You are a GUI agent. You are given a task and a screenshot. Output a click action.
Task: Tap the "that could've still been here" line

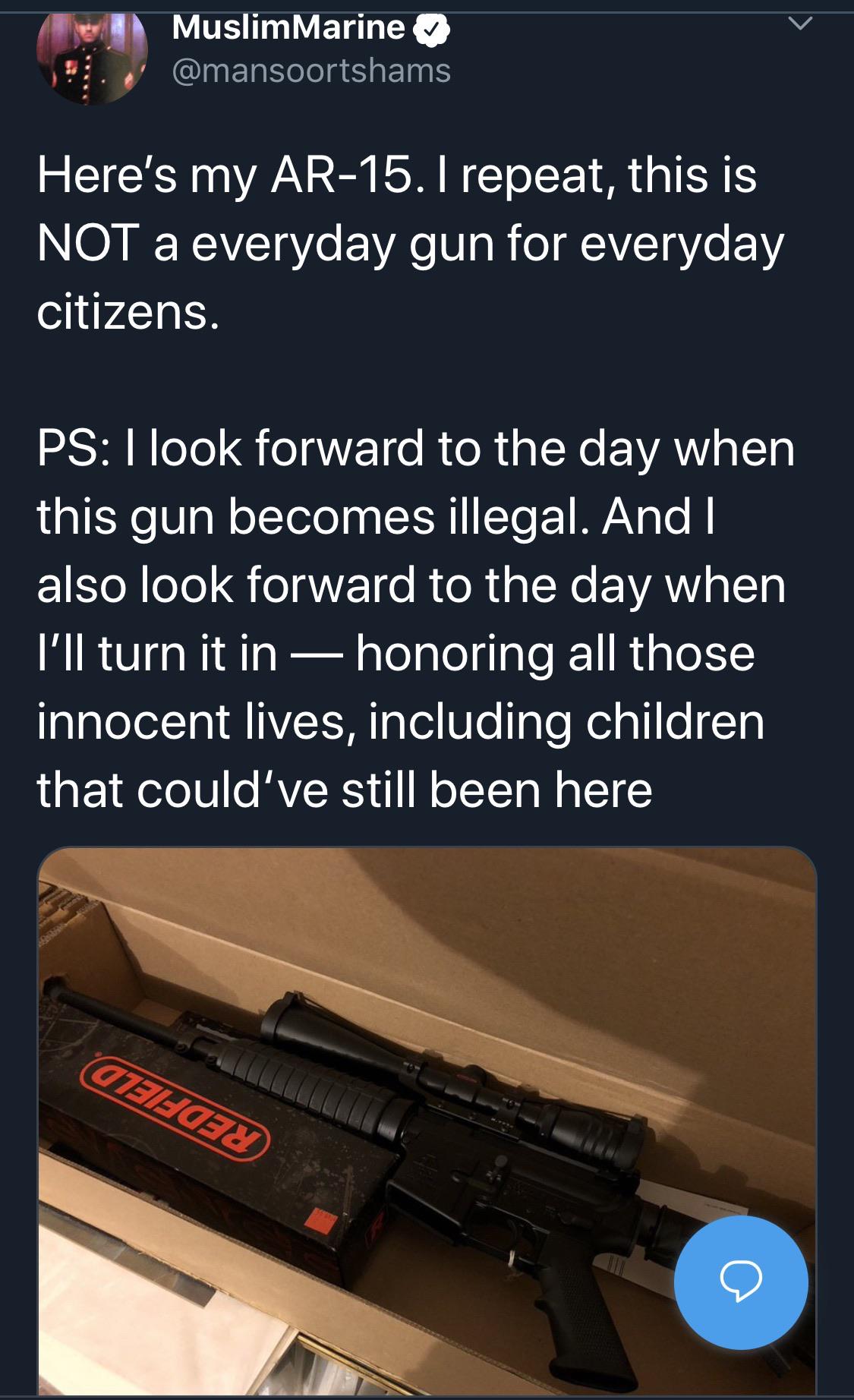coord(345,790)
